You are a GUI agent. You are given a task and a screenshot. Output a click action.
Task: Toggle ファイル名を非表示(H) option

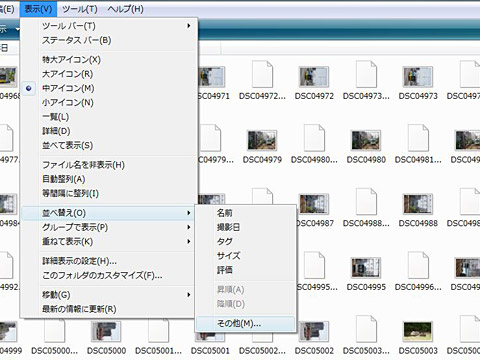click(109, 165)
